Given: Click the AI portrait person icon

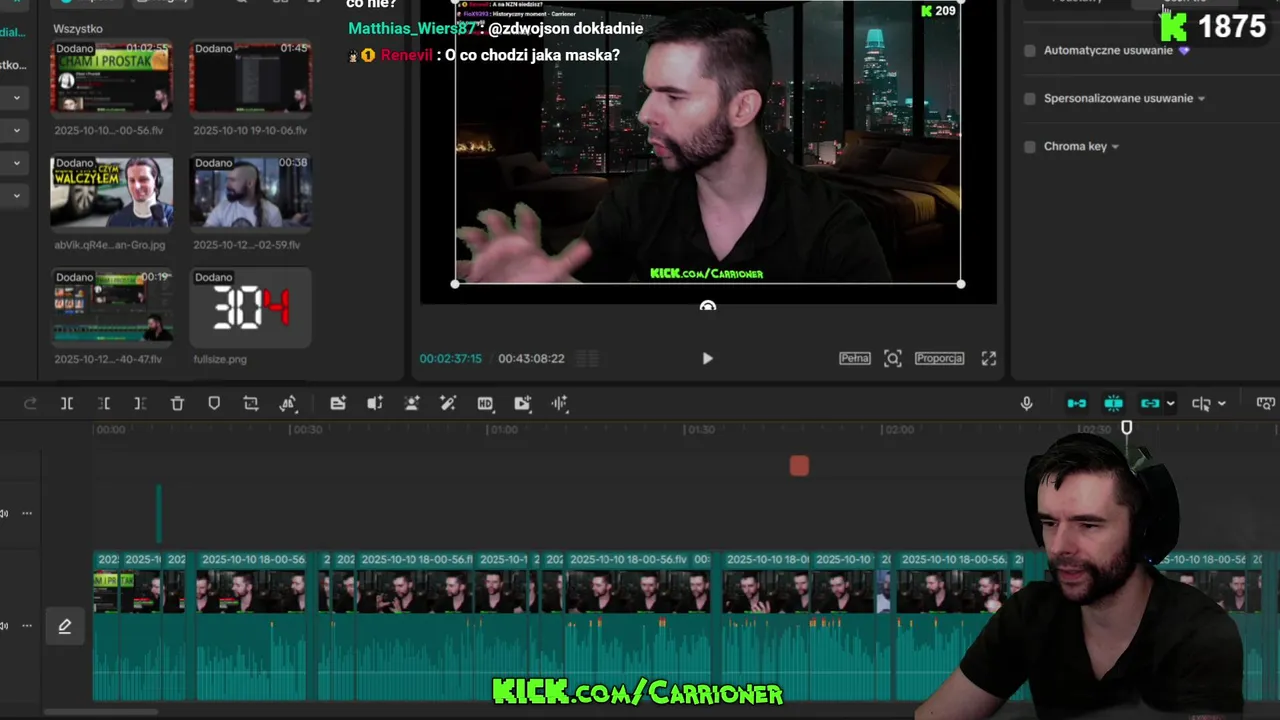Looking at the screenshot, I should coord(412,403).
